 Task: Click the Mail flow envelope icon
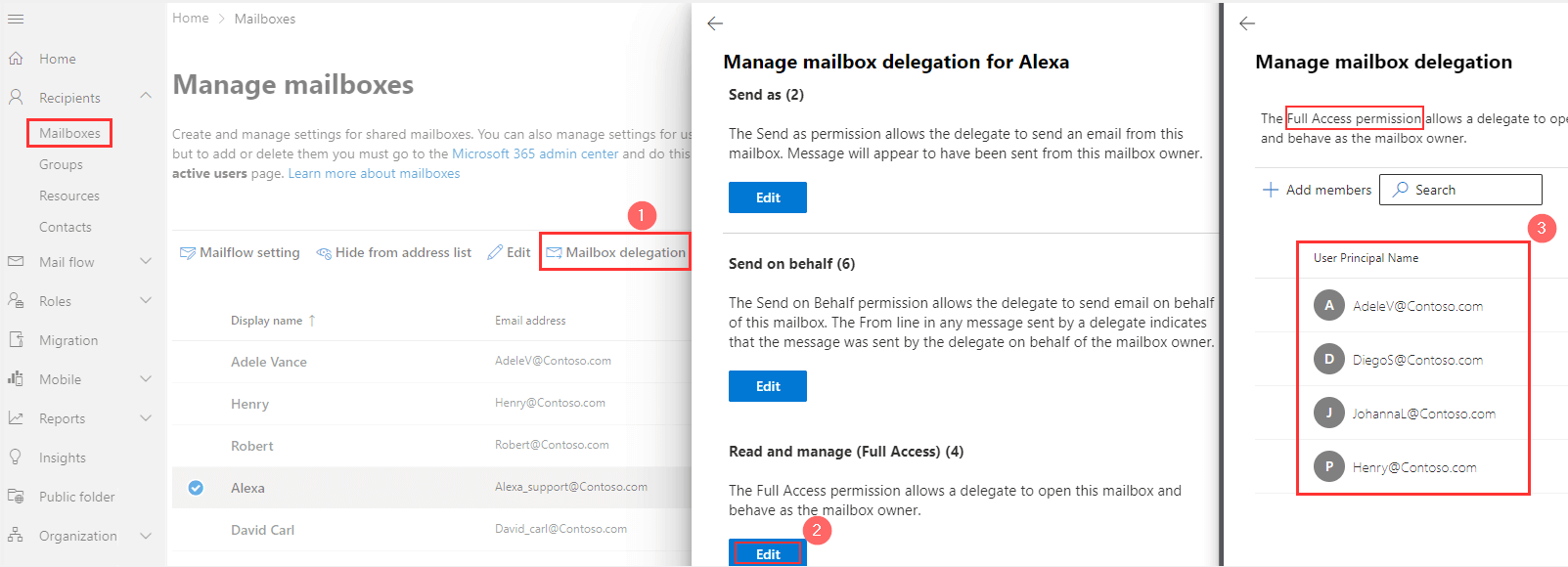click(16, 262)
